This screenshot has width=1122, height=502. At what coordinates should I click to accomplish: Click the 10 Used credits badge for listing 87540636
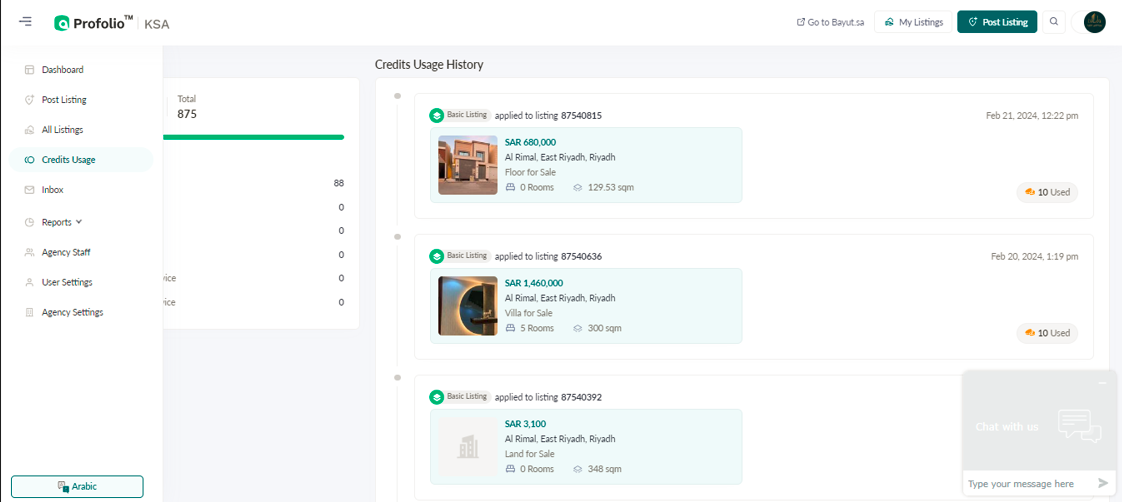click(1047, 333)
